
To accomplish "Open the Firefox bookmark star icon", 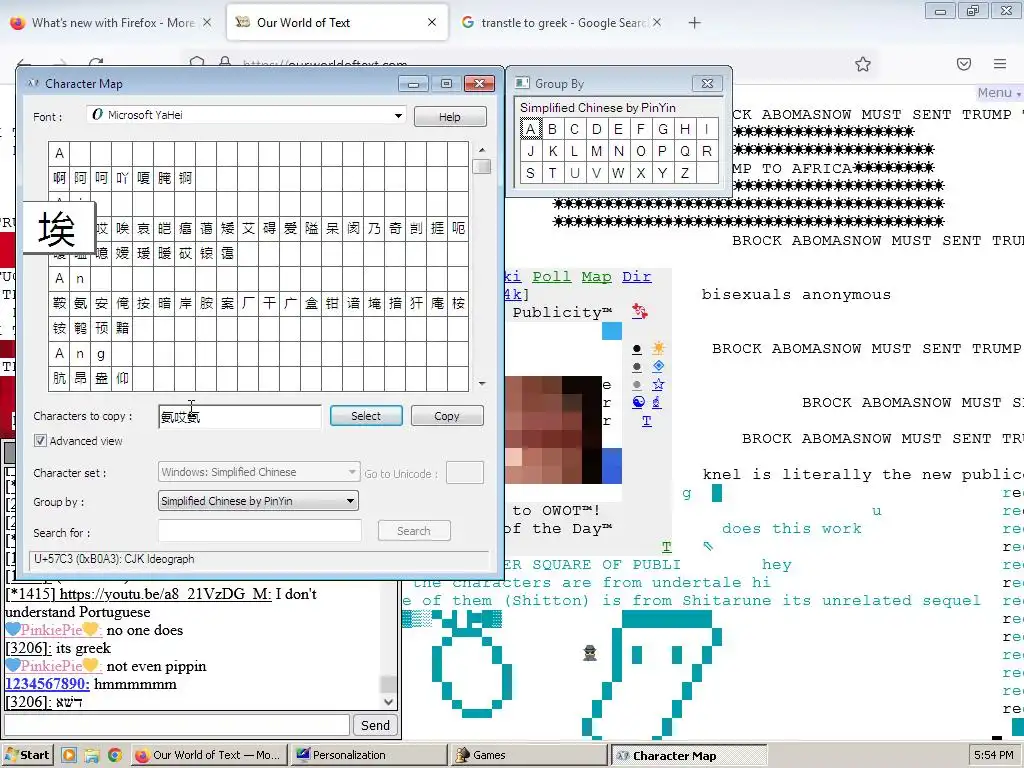I will [863, 64].
